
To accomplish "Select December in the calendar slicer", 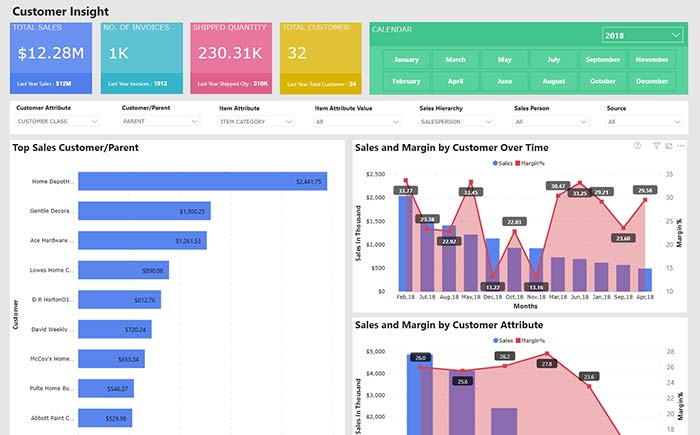I will click(652, 81).
